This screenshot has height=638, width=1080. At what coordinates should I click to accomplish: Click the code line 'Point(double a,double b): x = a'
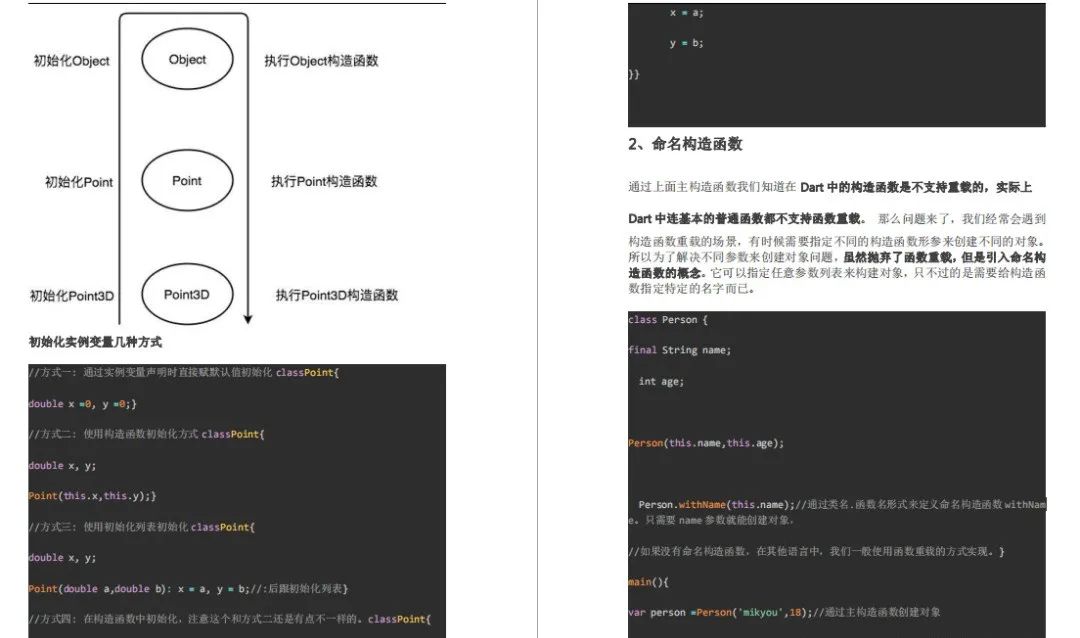pyautogui.click(x=188, y=589)
